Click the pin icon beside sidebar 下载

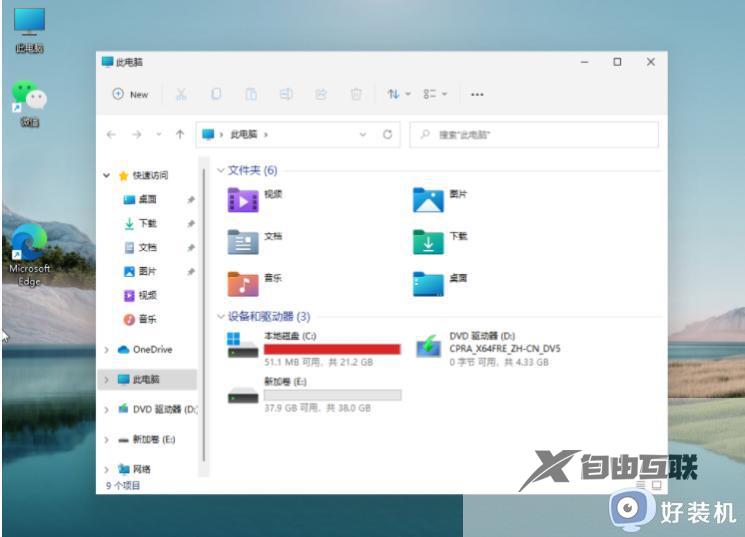point(191,223)
